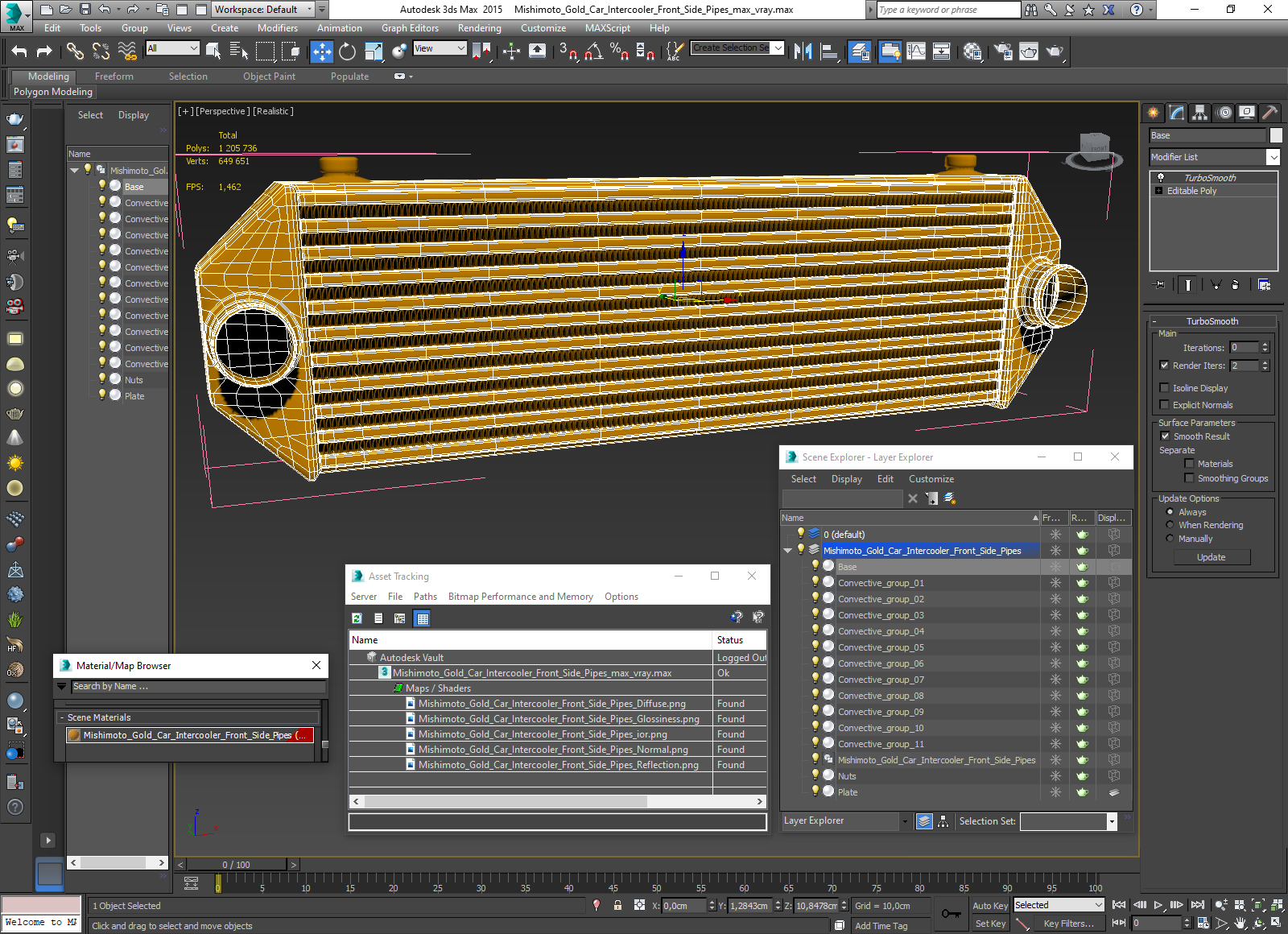
Task: Open the Modify command panel tab
Action: [1177, 113]
